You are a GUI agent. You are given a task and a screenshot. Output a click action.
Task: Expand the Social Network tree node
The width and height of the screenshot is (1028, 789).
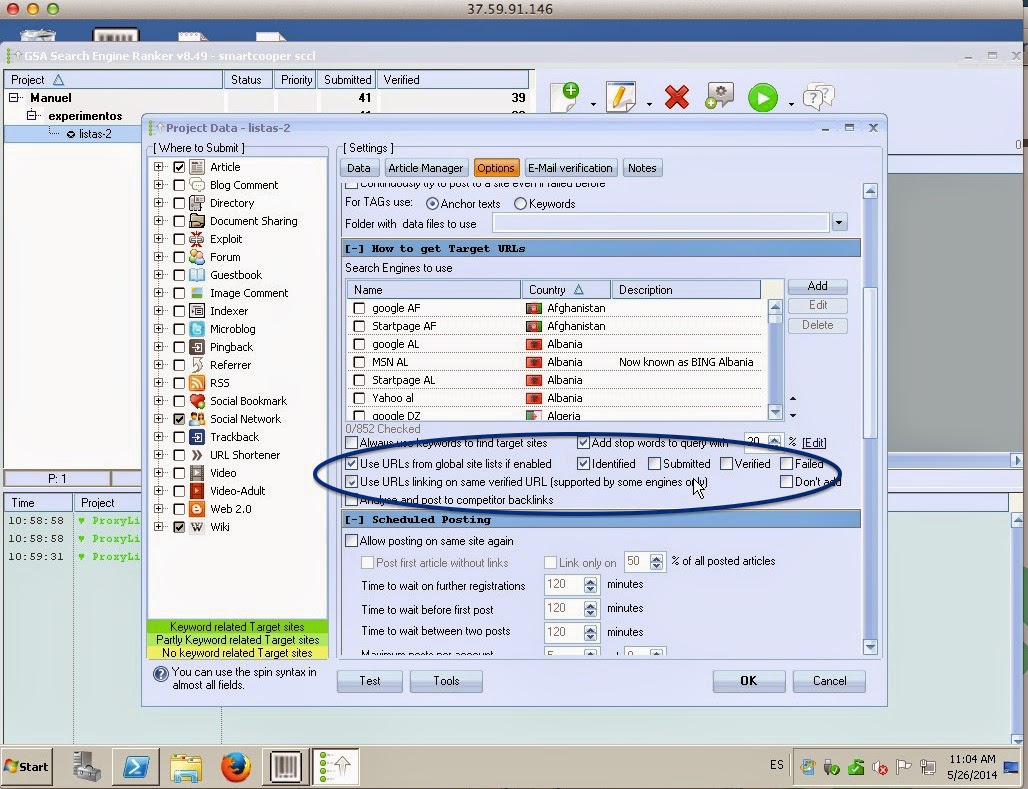(x=159, y=418)
